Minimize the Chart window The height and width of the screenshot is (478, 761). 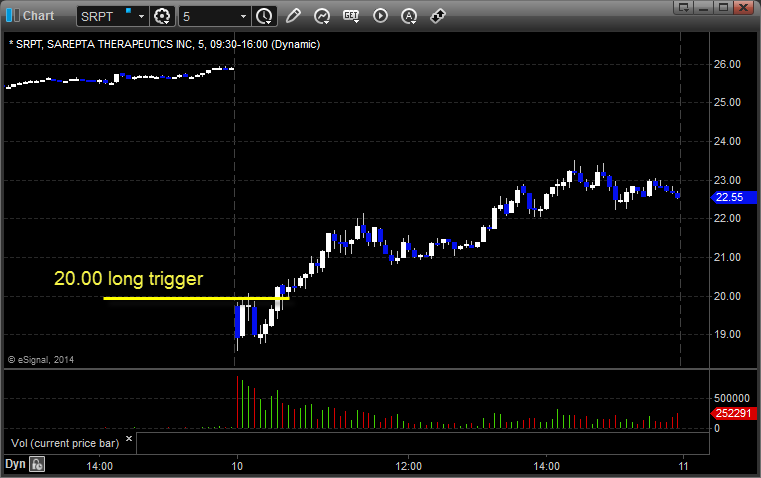pos(704,7)
